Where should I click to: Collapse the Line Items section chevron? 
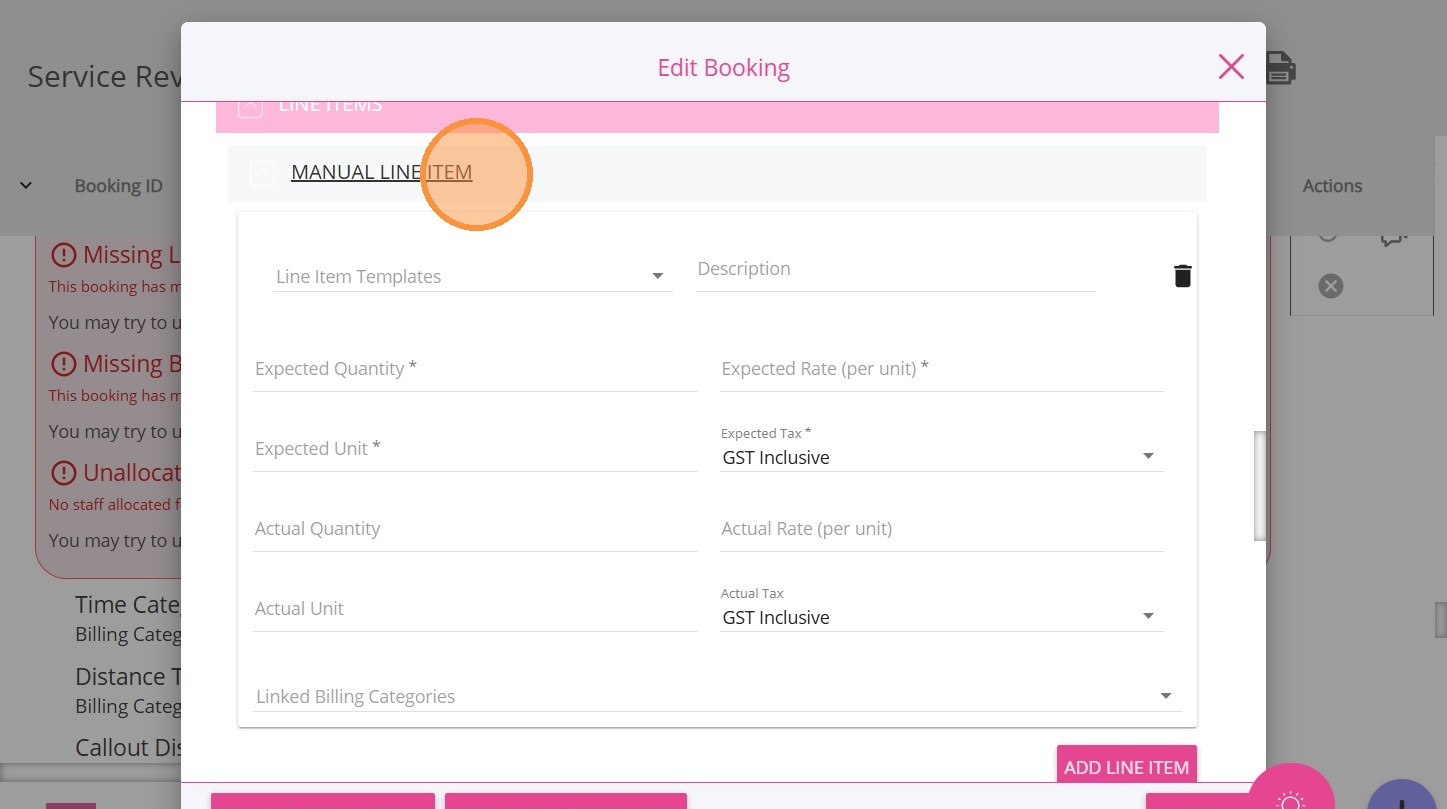coord(250,107)
